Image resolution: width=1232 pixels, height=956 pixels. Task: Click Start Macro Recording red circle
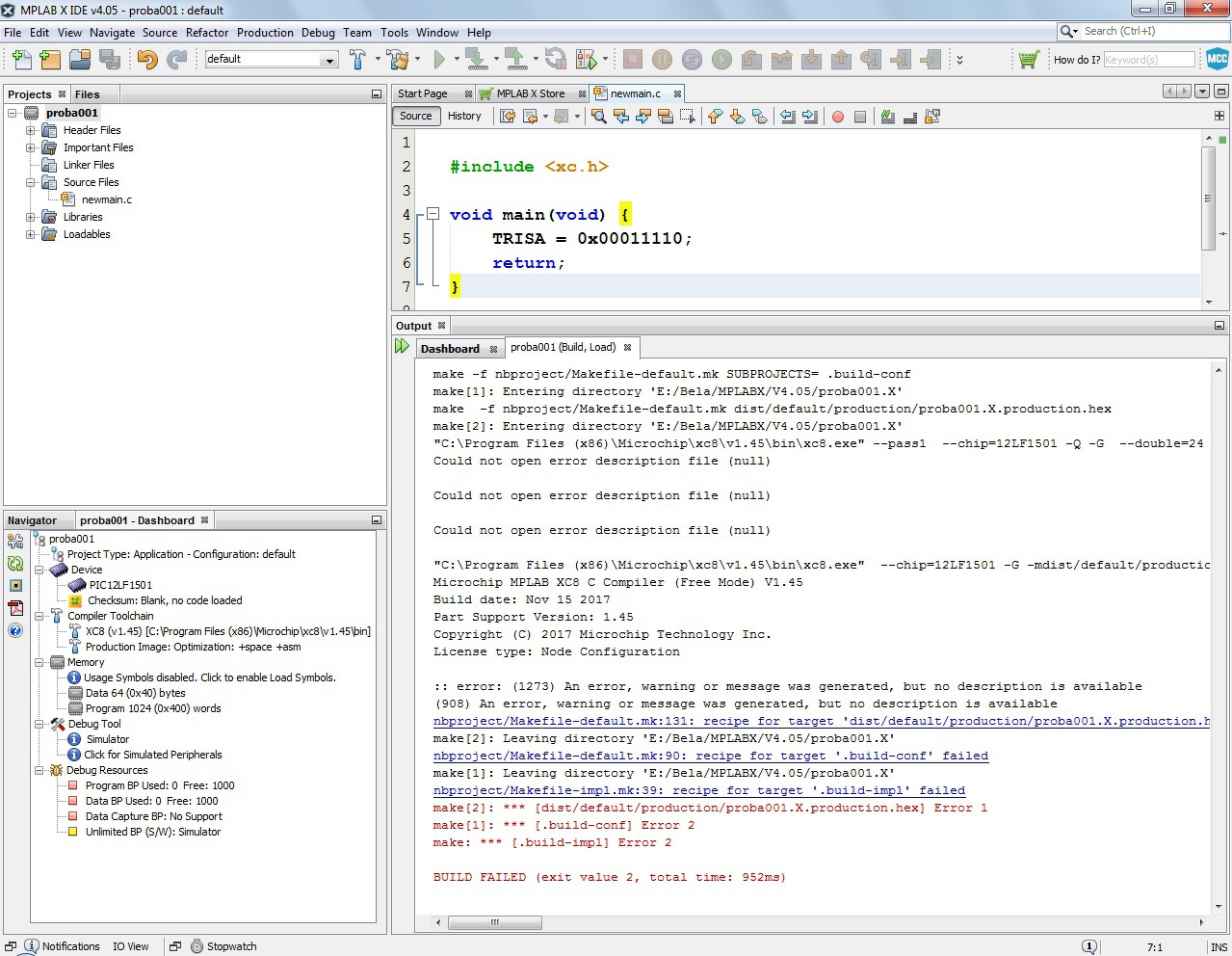(x=838, y=117)
